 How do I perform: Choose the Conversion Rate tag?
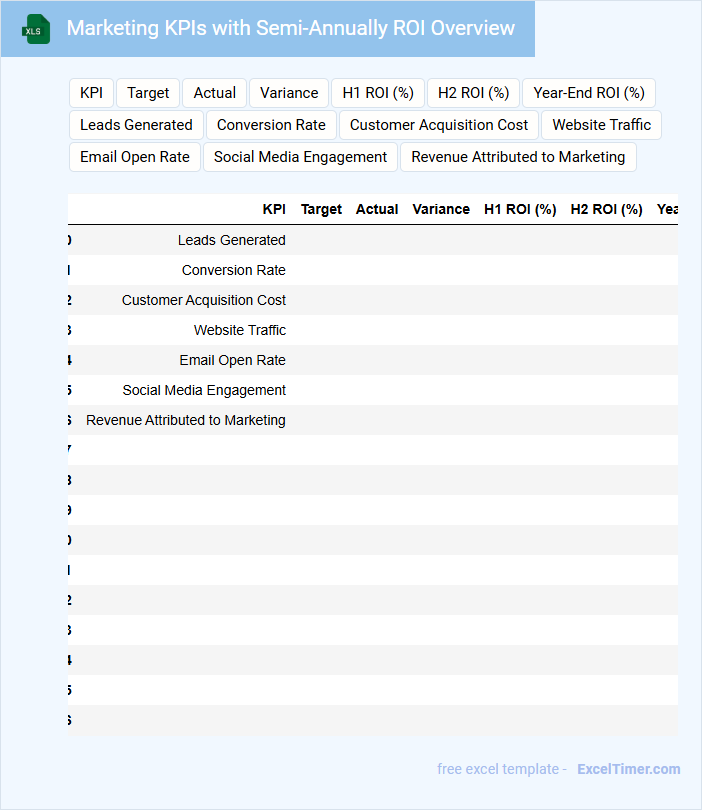tap(271, 125)
